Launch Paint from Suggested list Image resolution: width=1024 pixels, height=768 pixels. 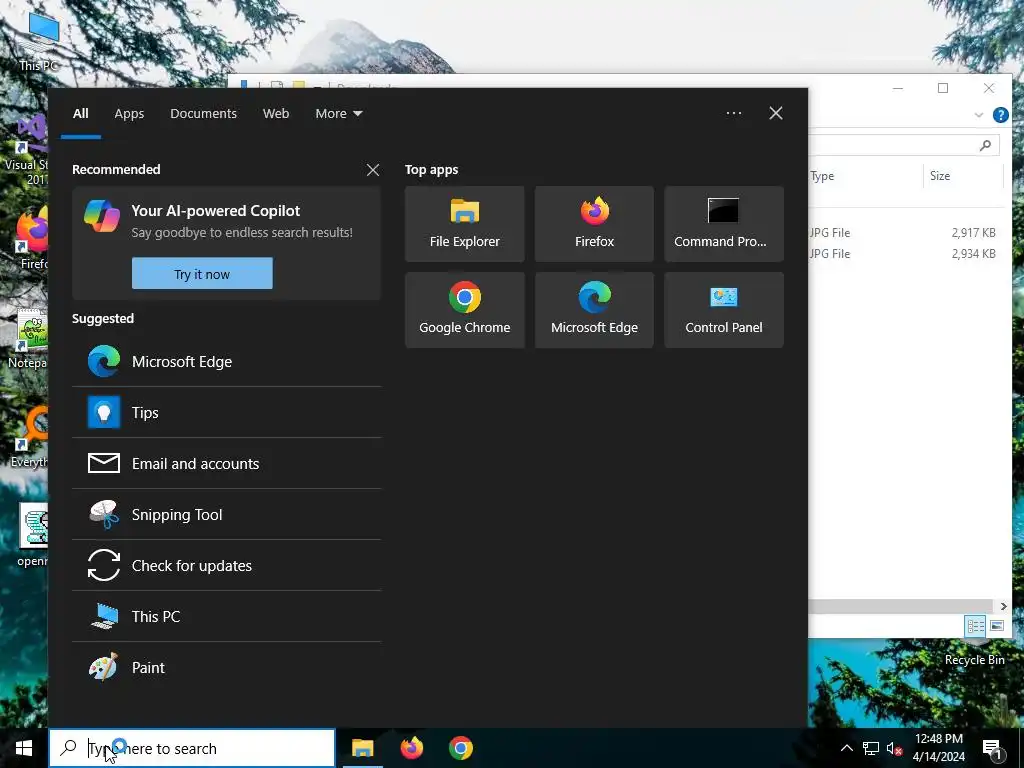(227, 667)
